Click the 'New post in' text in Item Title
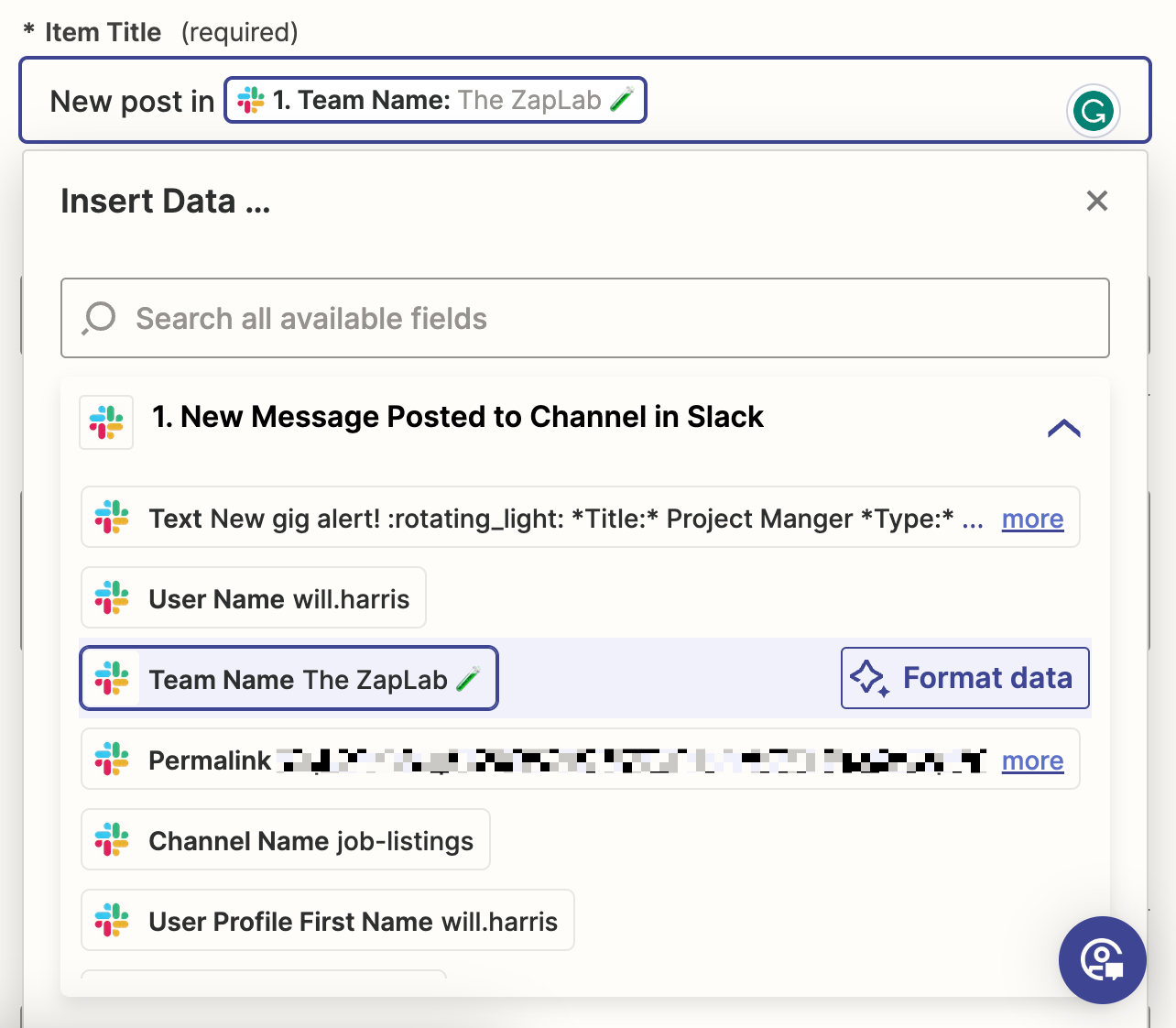Image resolution: width=1176 pixels, height=1028 pixels. [132, 101]
